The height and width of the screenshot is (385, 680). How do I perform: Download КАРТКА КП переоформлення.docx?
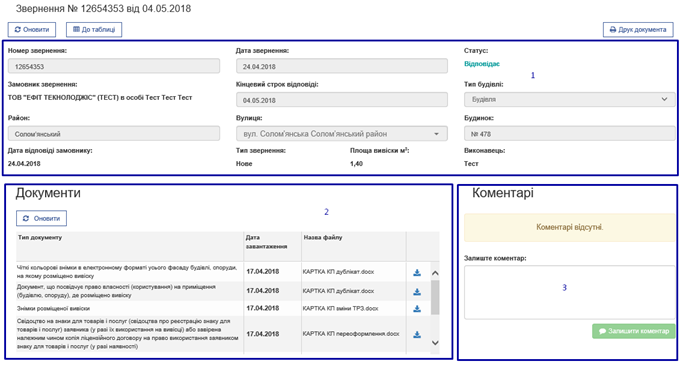click(417, 334)
